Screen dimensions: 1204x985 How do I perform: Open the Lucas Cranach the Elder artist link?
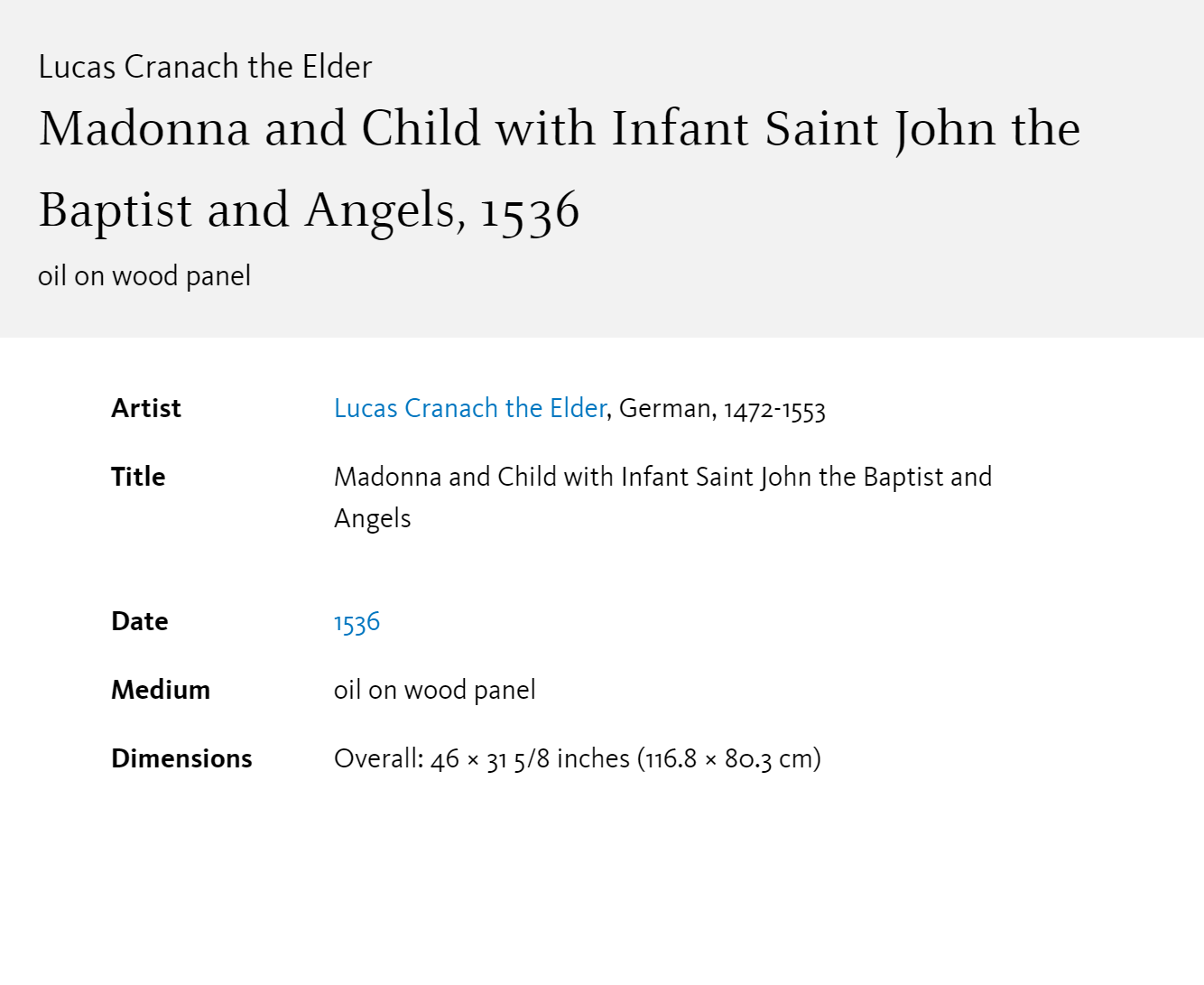[470, 408]
